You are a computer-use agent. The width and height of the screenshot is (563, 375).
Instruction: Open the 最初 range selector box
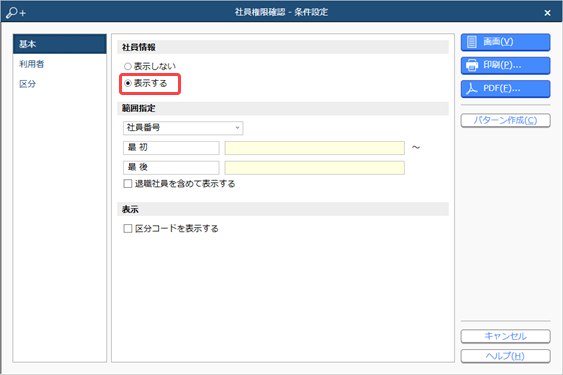pyautogui.click(x=171, y=148)
